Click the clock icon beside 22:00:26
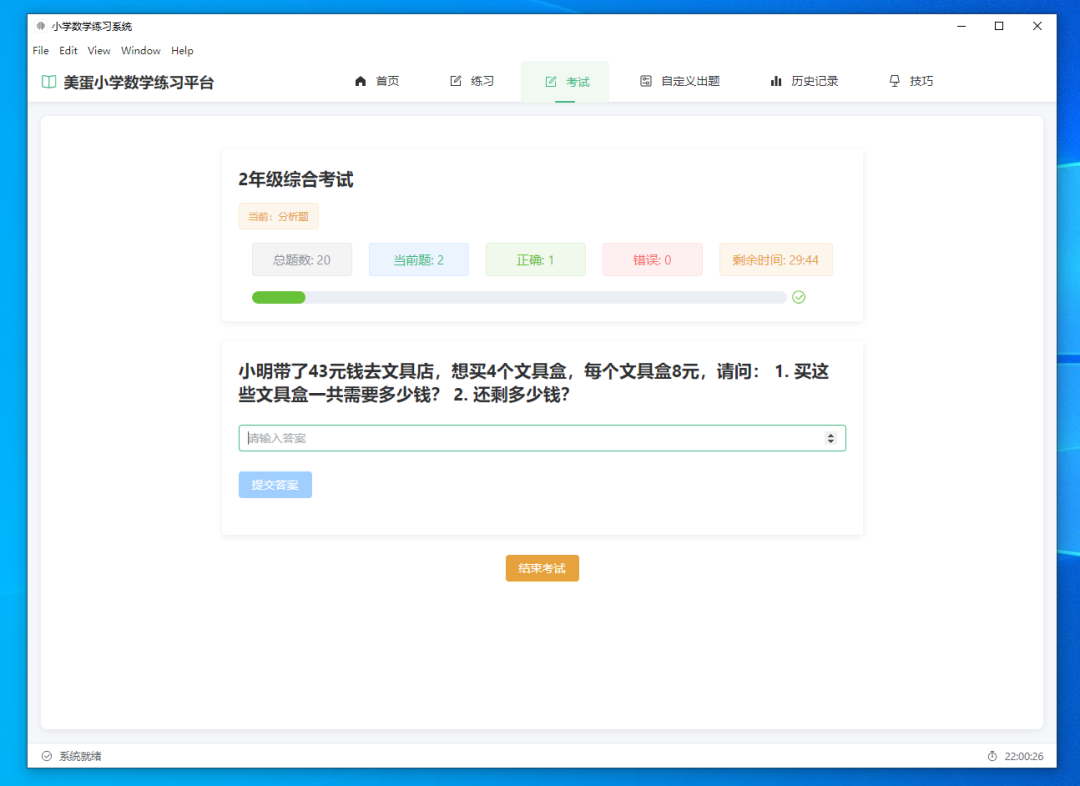This screenshot has width=1080, height=786. 992,756
